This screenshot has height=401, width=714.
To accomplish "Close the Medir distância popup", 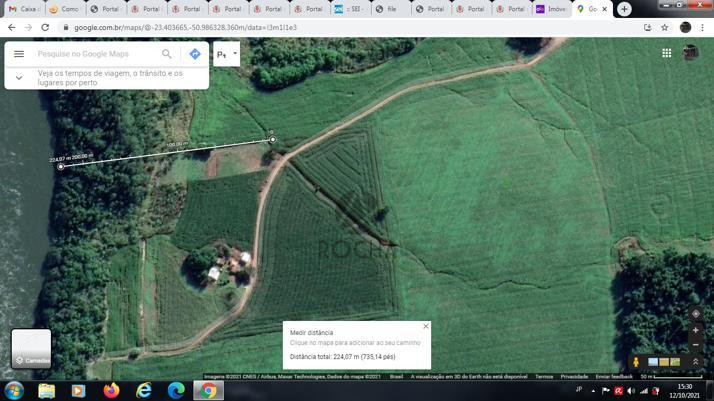I will click(x=425, y=326).
